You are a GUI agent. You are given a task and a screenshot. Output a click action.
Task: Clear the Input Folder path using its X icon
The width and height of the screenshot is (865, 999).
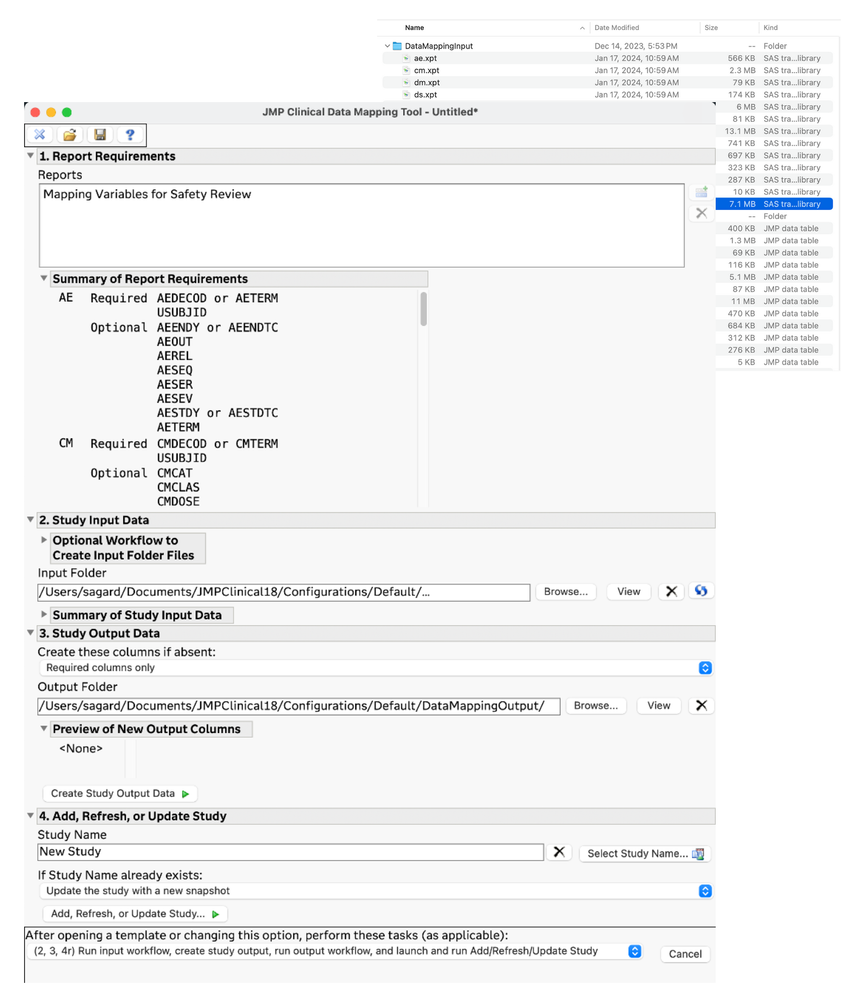coord(671,591)
